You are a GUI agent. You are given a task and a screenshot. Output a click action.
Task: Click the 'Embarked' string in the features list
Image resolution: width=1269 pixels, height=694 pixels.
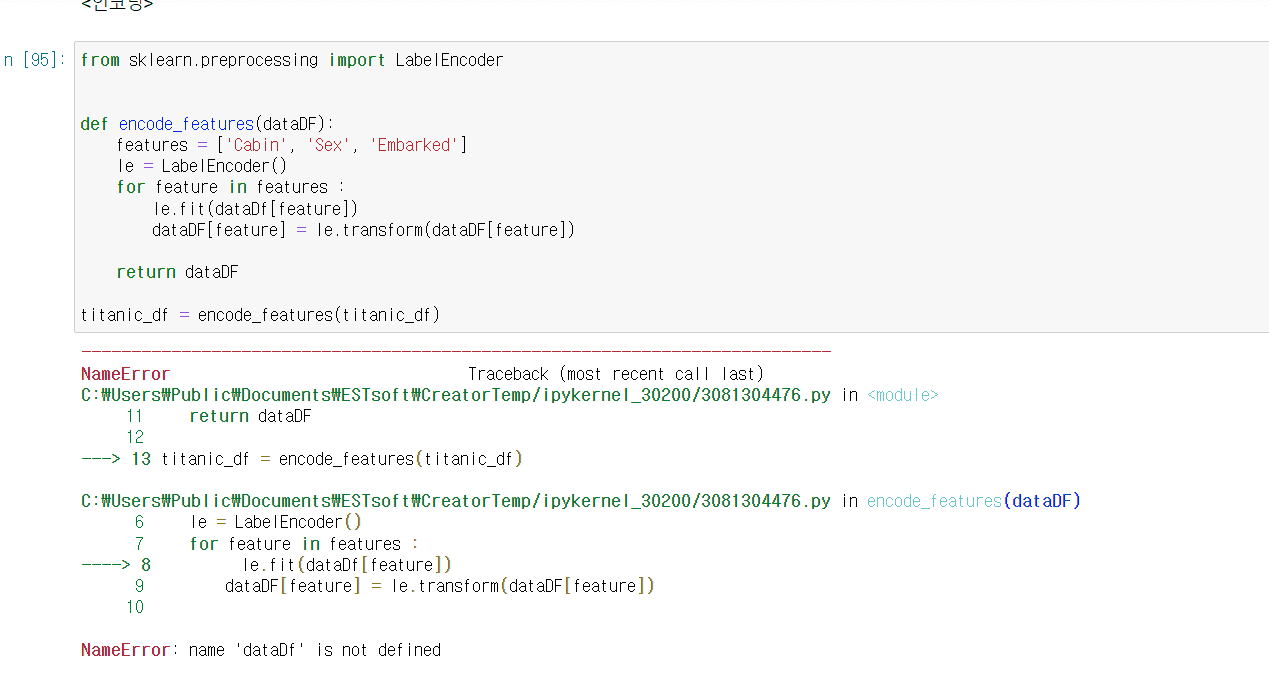(x=414, y=145)
